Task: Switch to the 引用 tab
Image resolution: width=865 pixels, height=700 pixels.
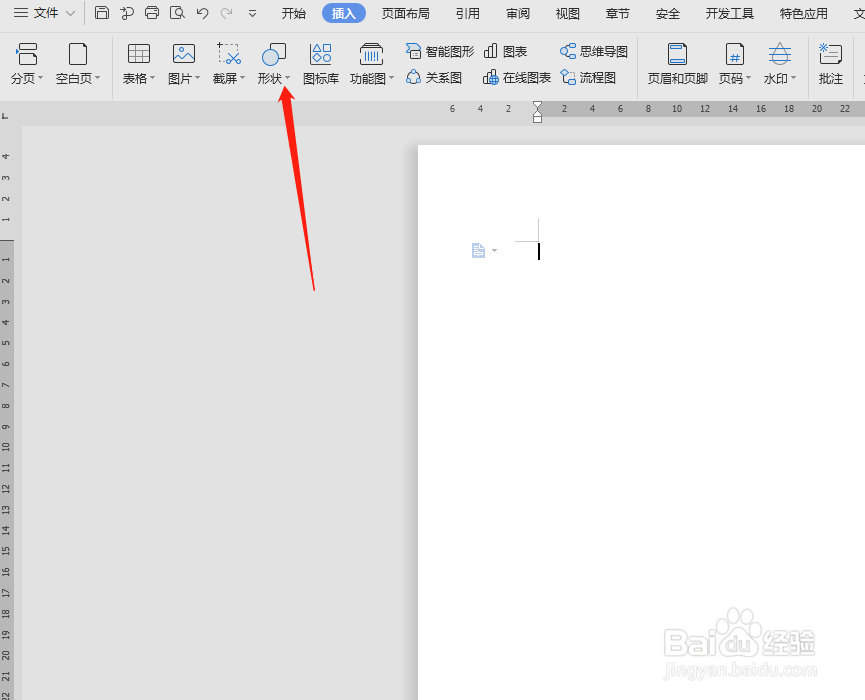Action: [467, 13]
